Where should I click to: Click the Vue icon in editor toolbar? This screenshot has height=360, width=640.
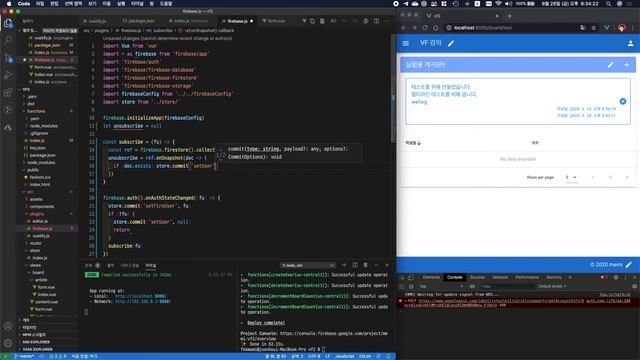pyautogui.click(x=304, y=21)
